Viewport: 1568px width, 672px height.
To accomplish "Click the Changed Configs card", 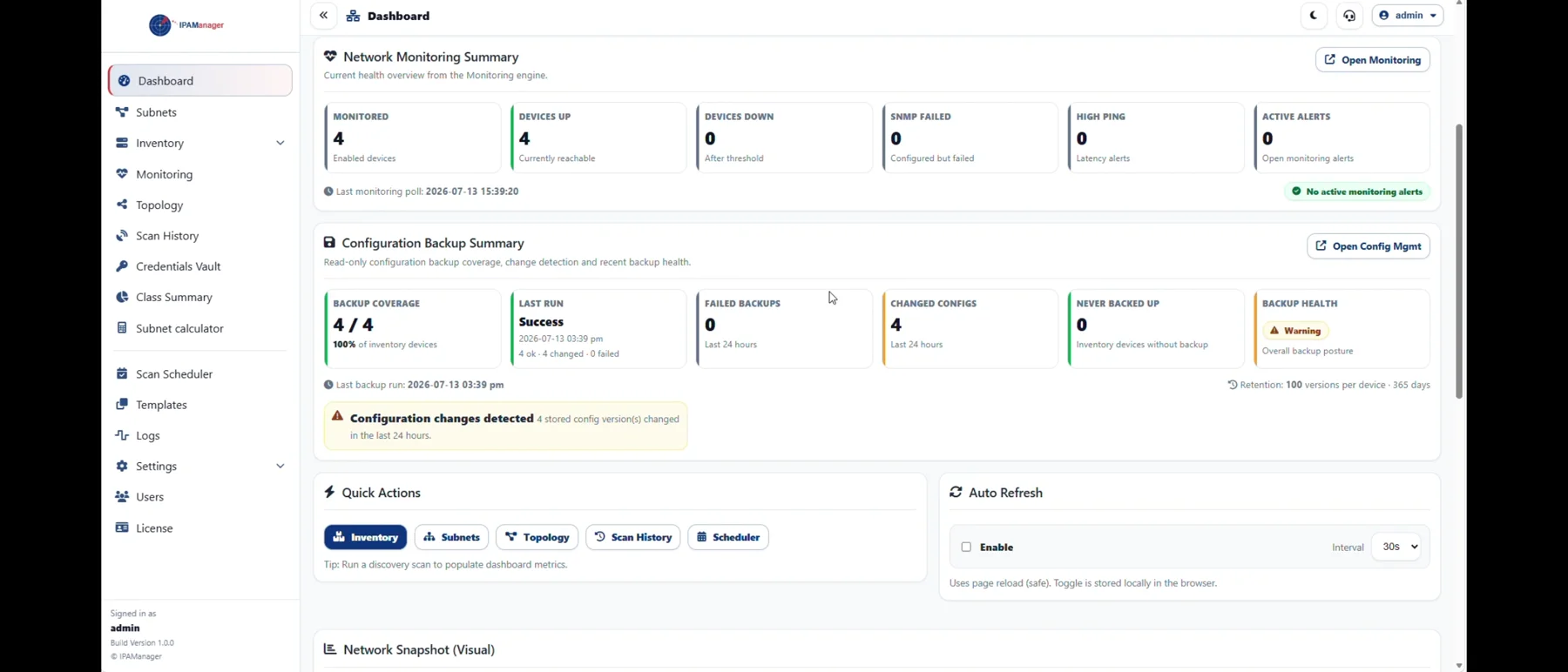I will pos(970,329).
